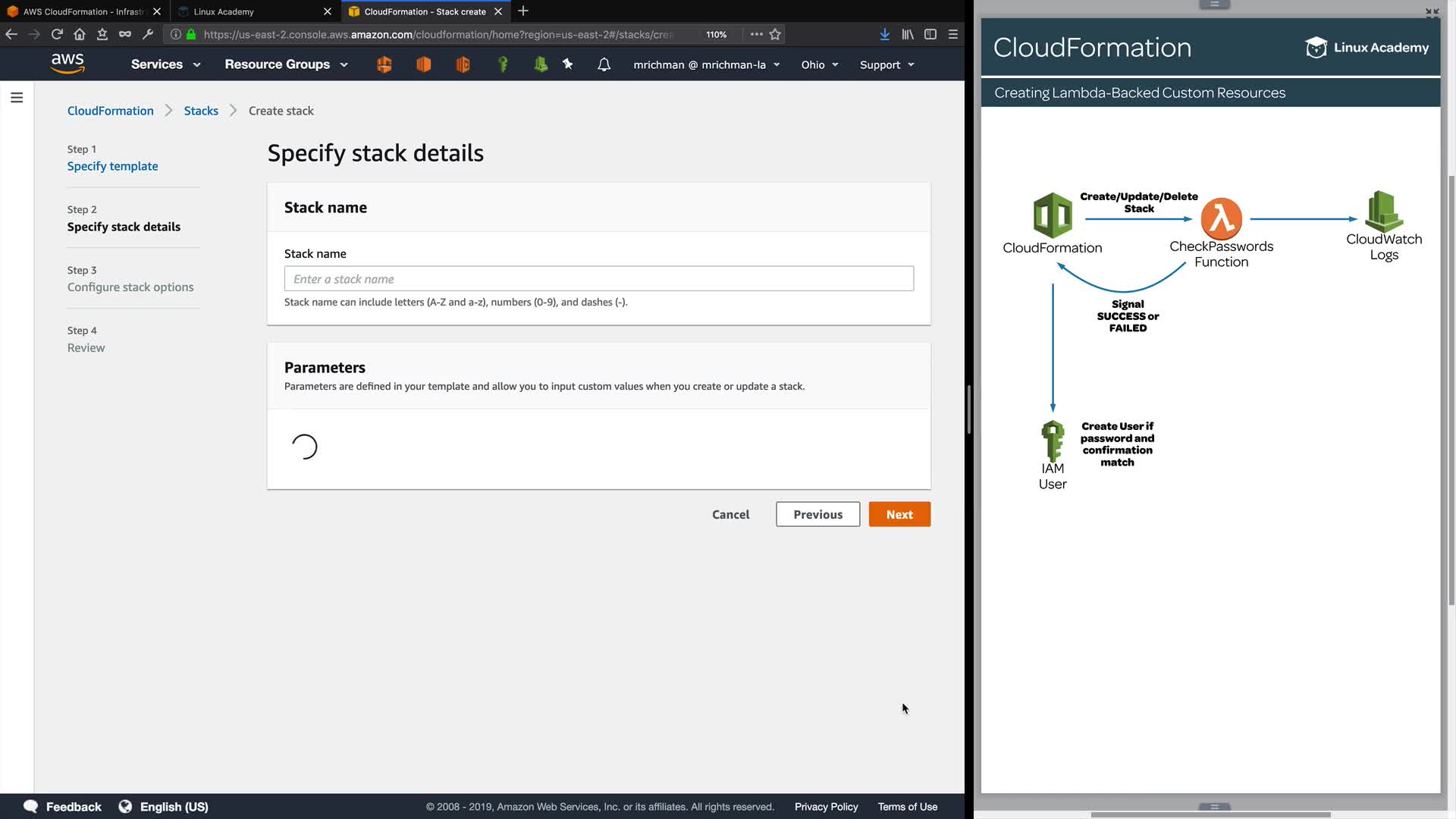Viewport: 1456px width, 819px height.
Task: Click the pin shortcuts icon
Action: pyautogui.click(x=567, y=64)
